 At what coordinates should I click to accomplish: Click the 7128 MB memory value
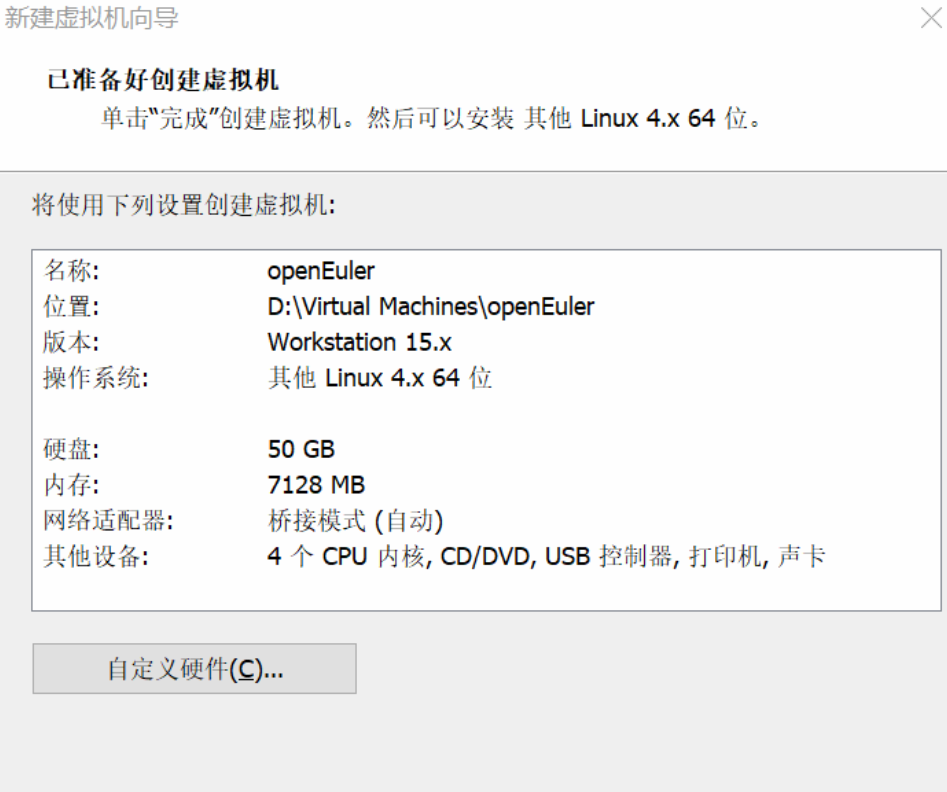[x=316, y=485]
